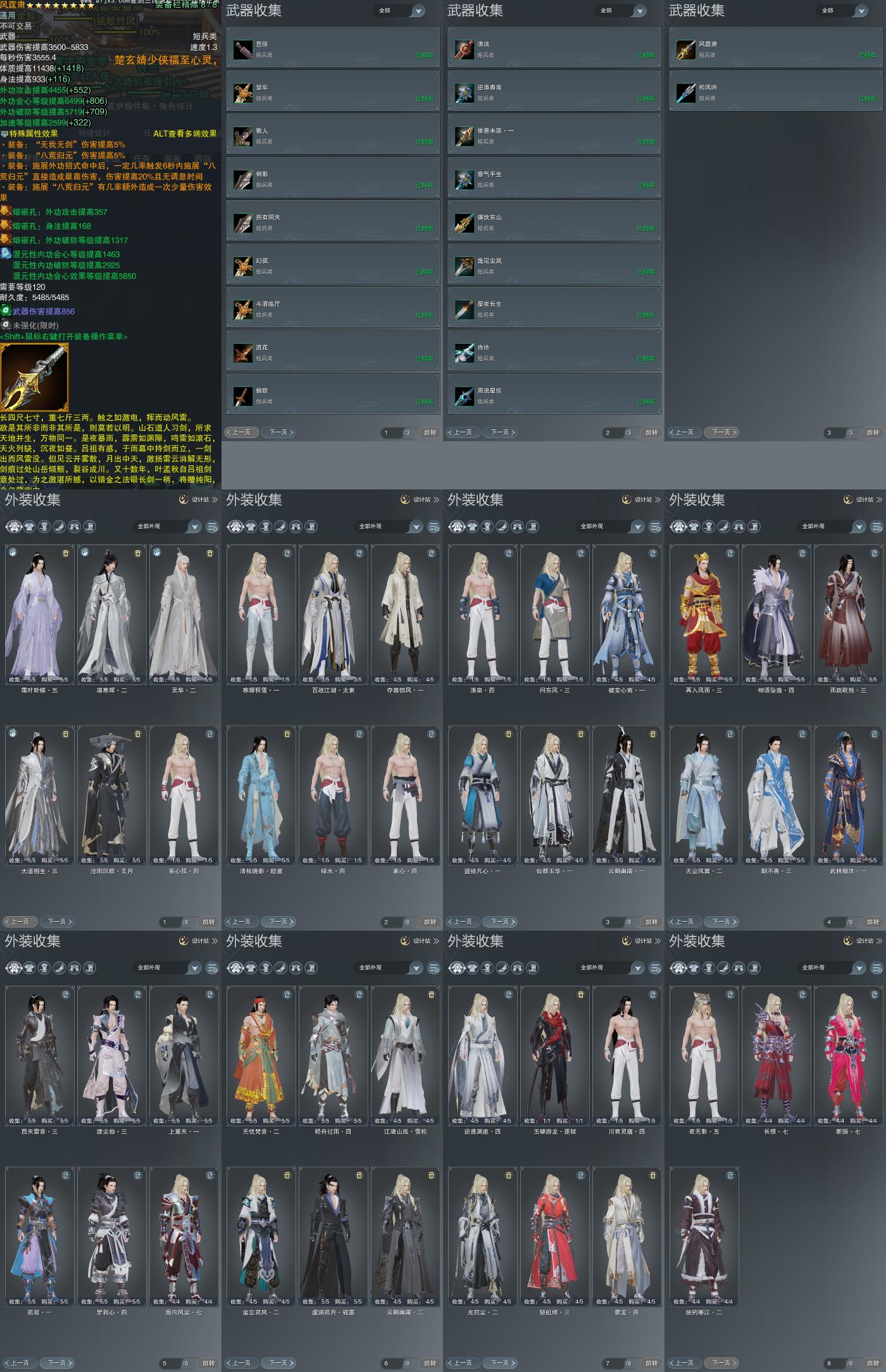Expand 全部外观 dropdown on outfit page 5

[x=167, y=967]
